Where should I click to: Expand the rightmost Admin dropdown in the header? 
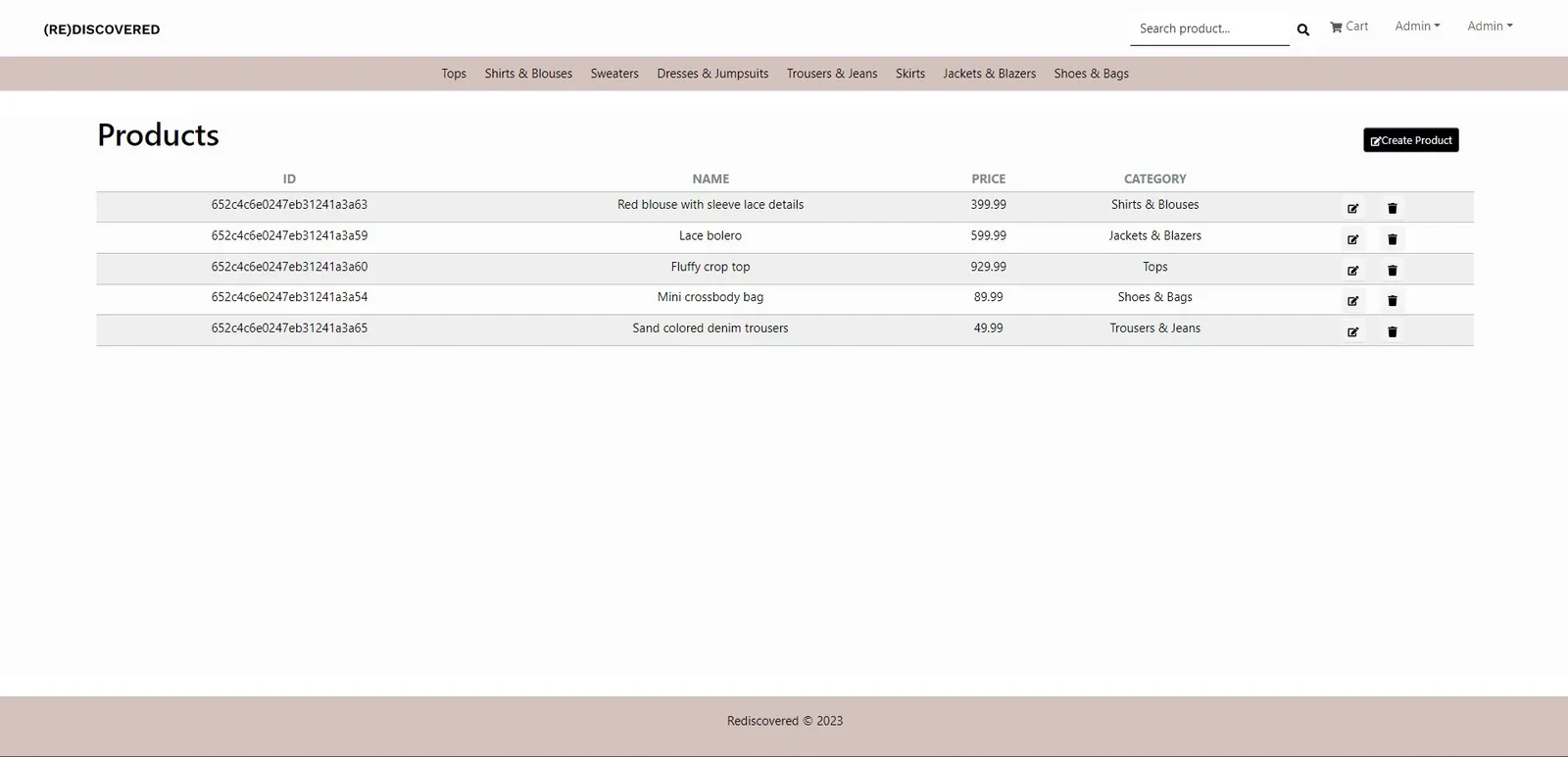(x=1490, y=26)
